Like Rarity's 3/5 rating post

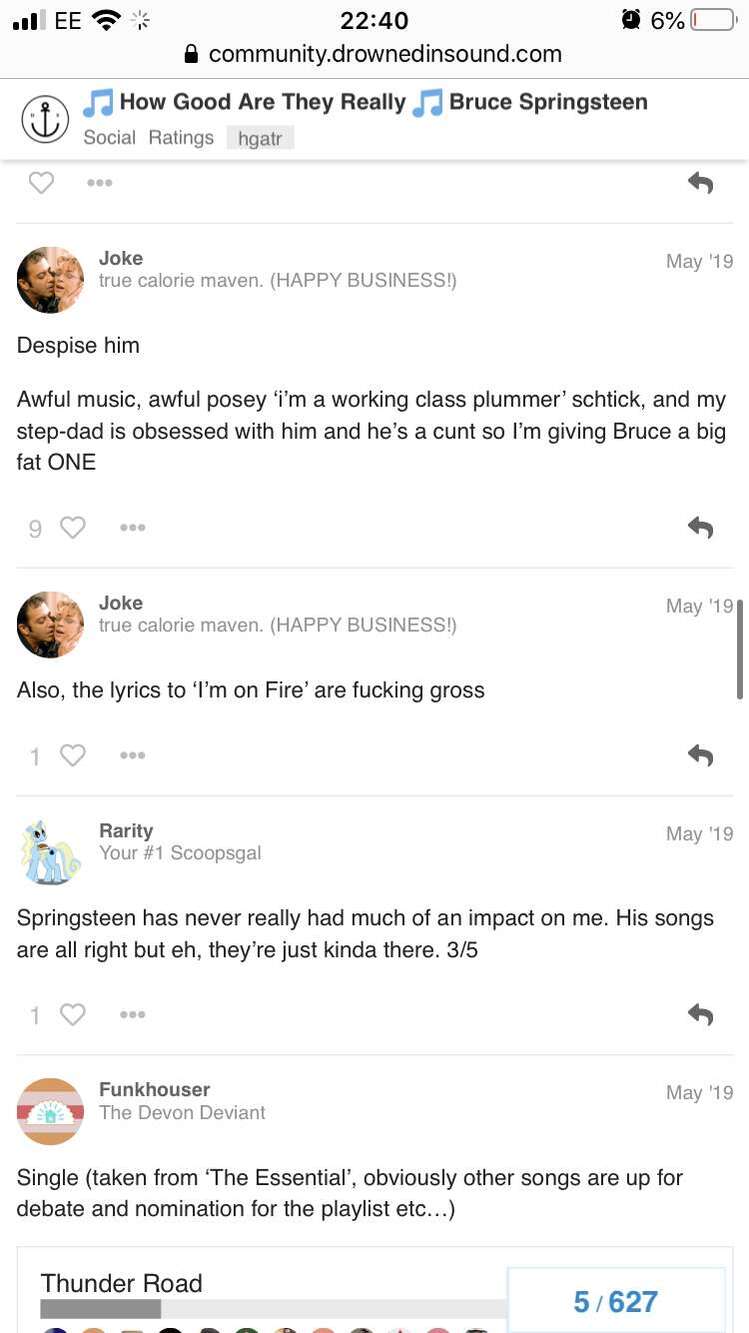[73, 1014]
